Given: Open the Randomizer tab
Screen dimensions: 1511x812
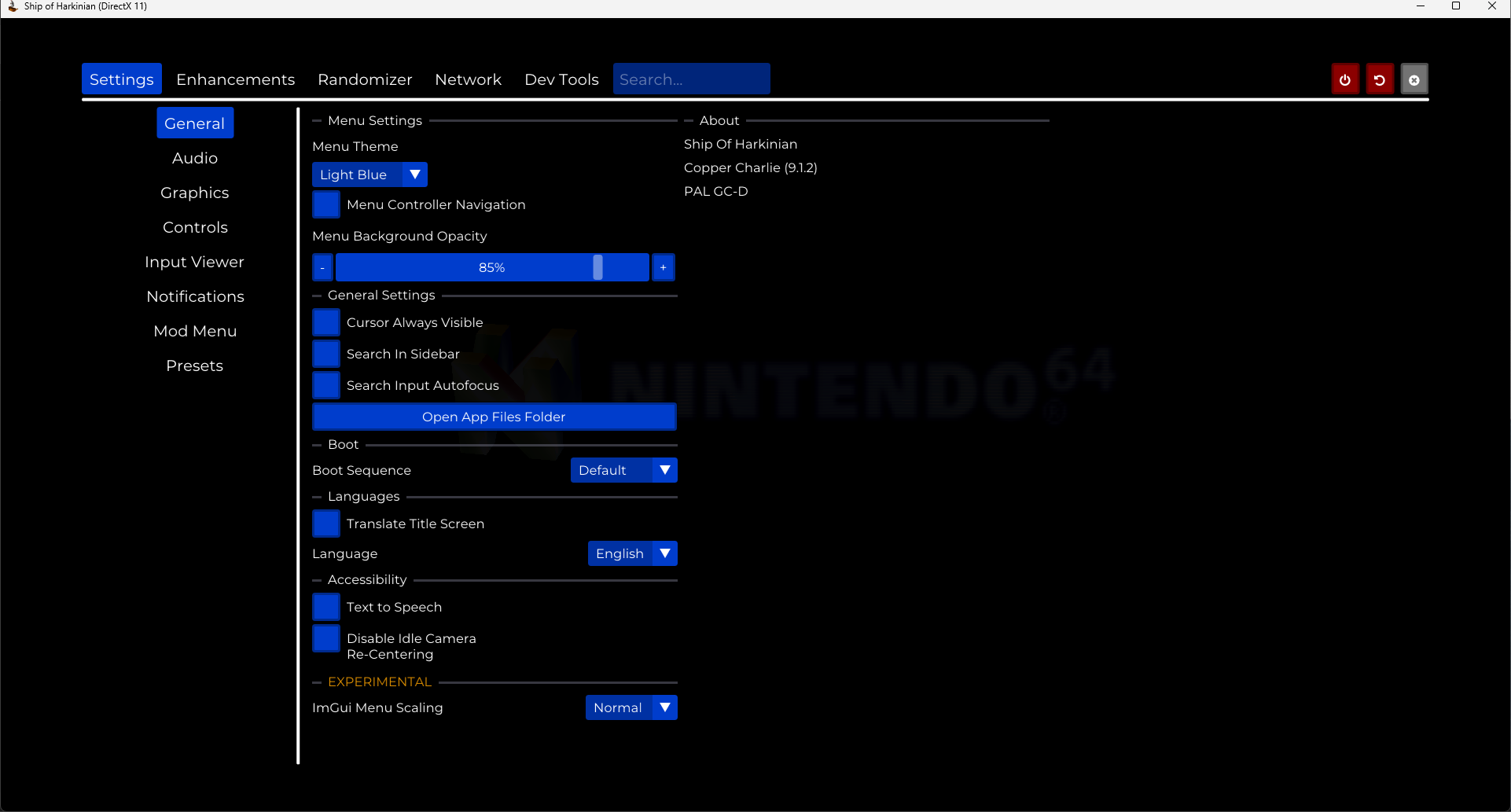Looking at the screenshot, I should click(365, 79).
